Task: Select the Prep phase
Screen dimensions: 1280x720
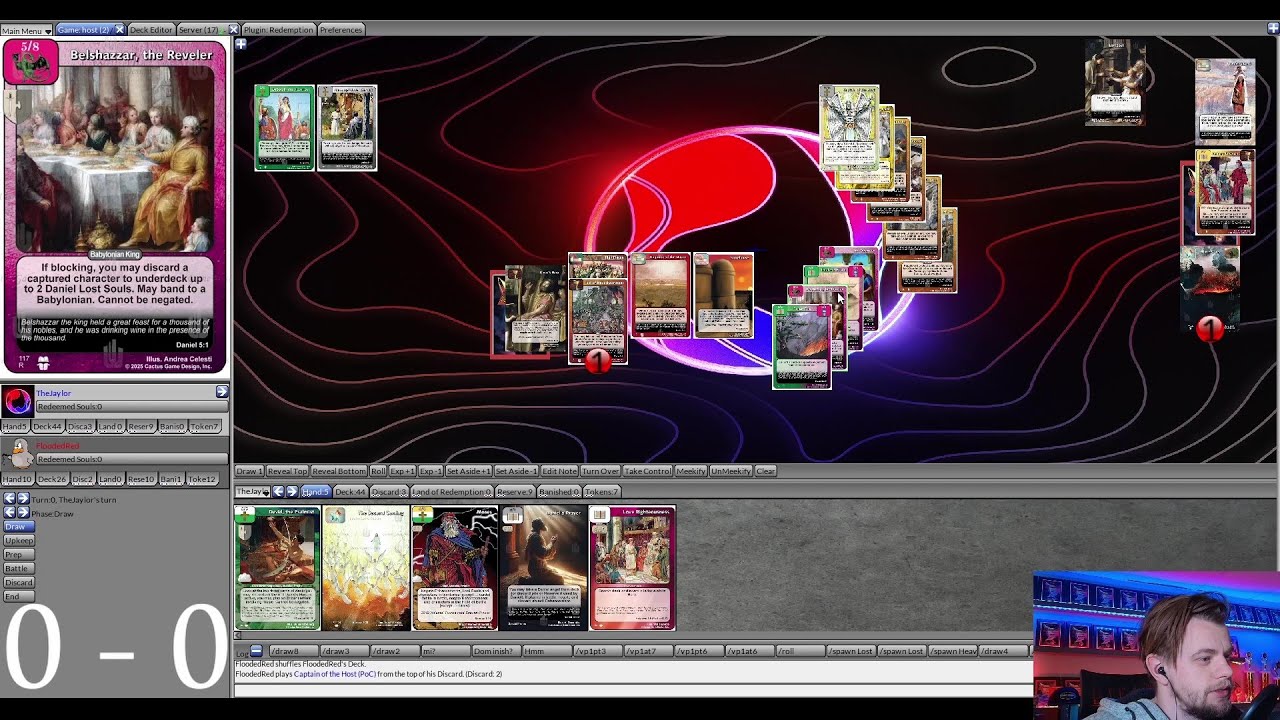Action: click(18, 554)
